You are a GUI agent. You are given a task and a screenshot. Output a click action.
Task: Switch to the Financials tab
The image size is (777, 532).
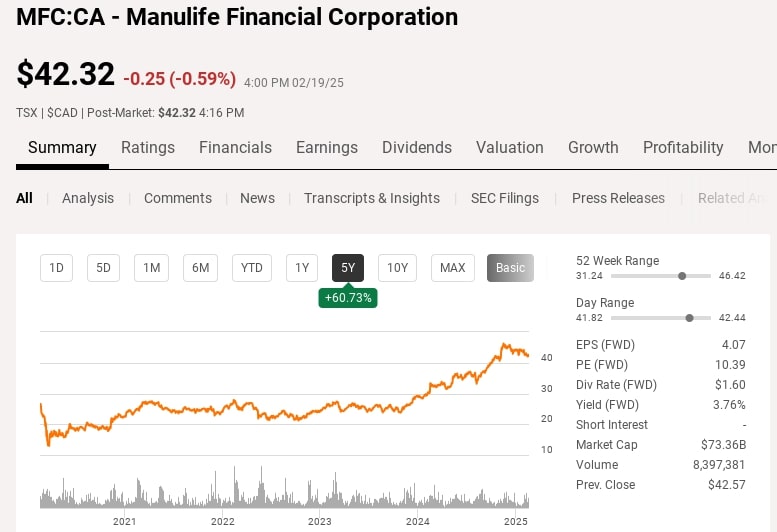(x=235, y=147)
